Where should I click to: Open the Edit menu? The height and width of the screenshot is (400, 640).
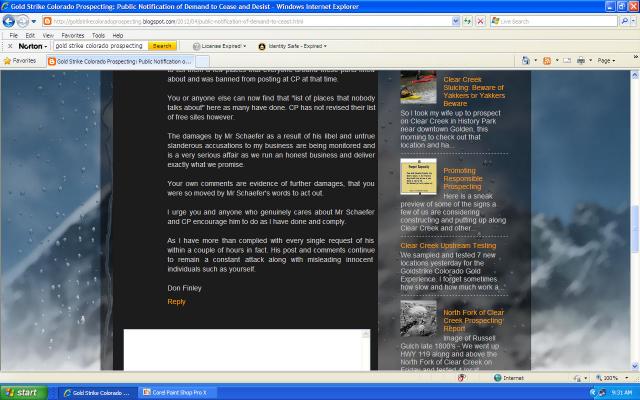tap(30, 36)
